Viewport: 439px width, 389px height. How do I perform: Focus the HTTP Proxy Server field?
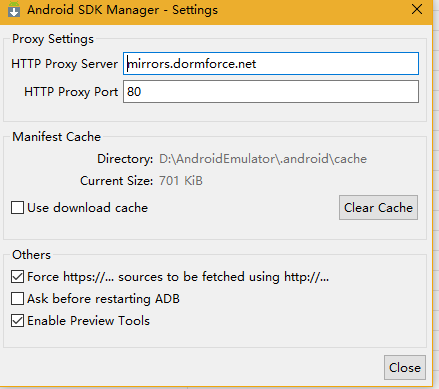(x=271, y=63)
